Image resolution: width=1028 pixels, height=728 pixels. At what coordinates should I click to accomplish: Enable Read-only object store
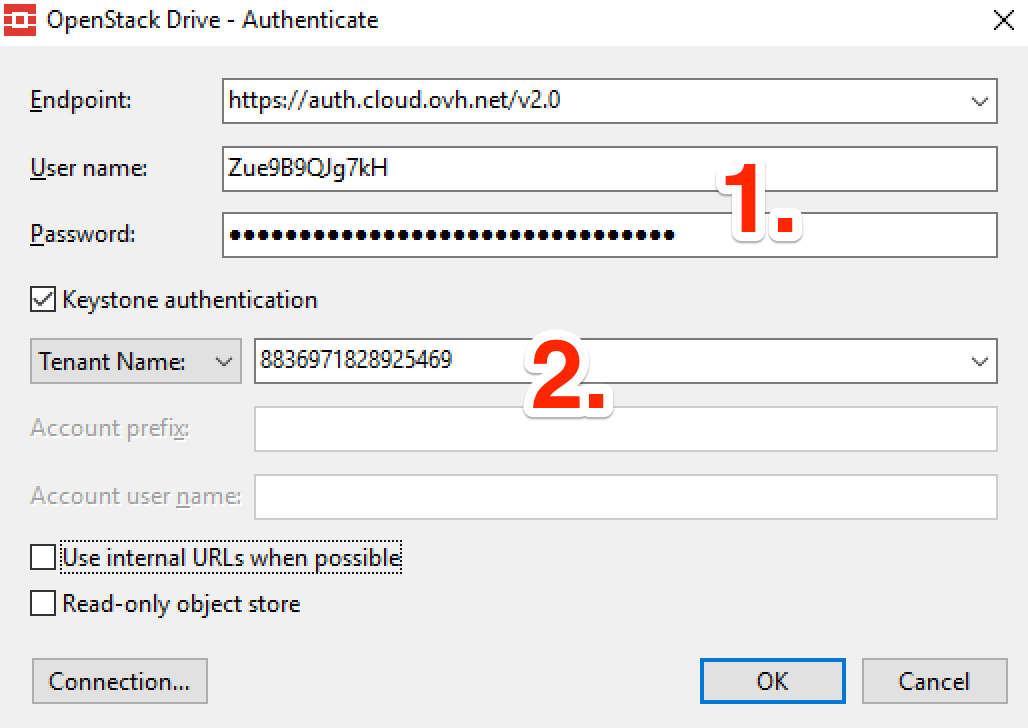point(42,603)
